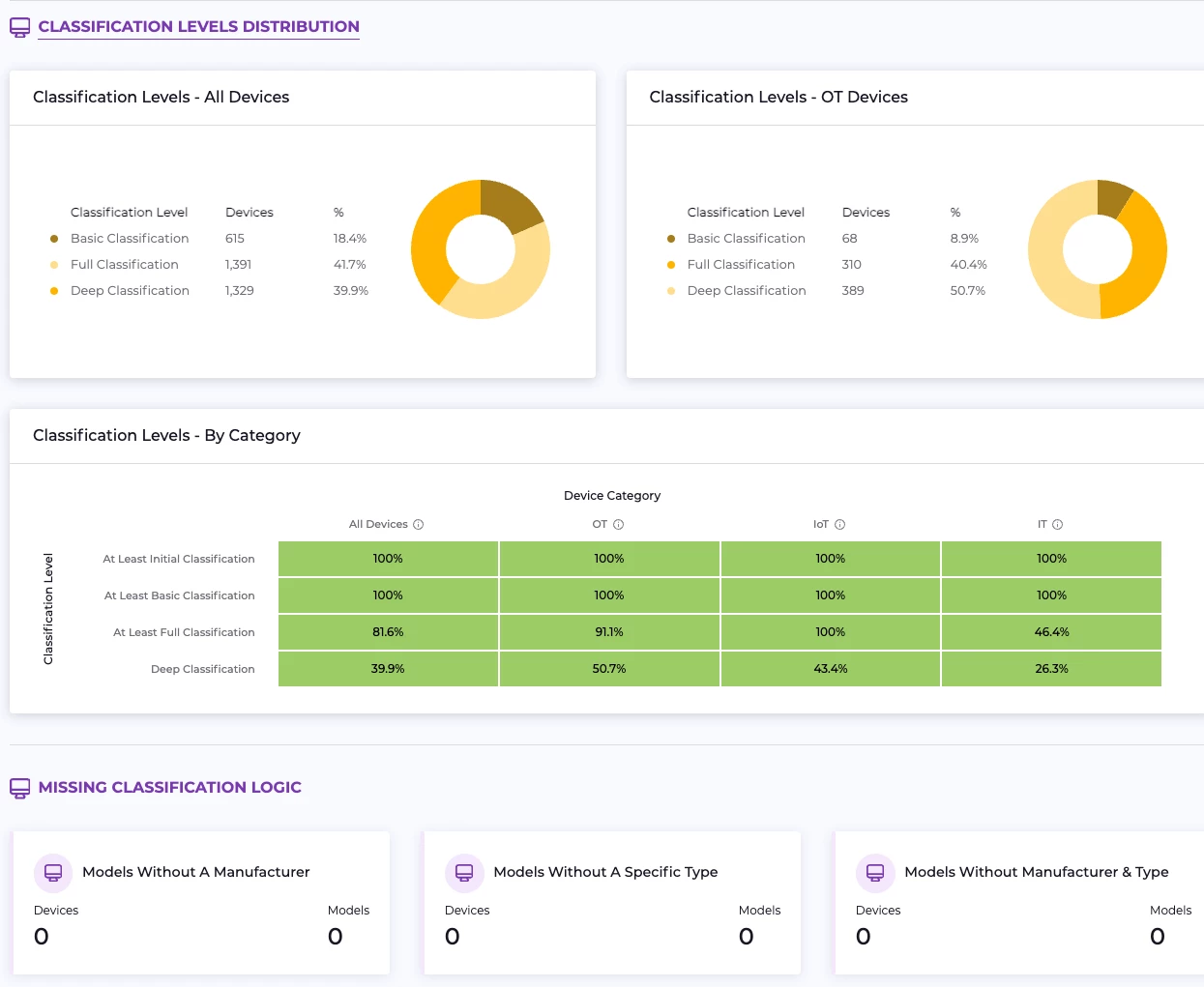Click the Models Without A Specific Type icon
This screenshot has height=987, width=1204.
464,873
